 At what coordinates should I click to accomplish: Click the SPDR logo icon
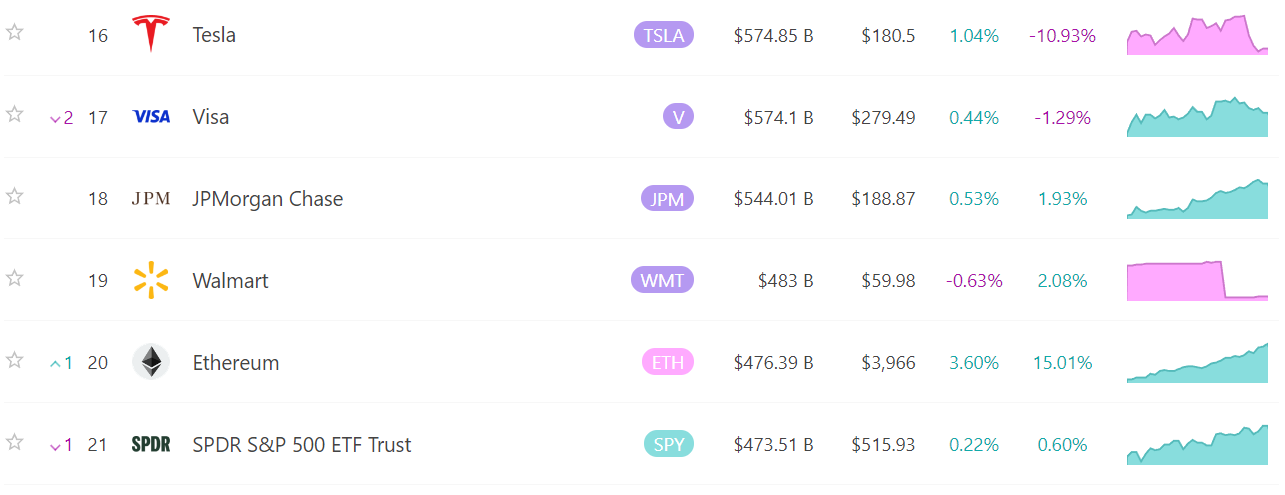[151, 444]
